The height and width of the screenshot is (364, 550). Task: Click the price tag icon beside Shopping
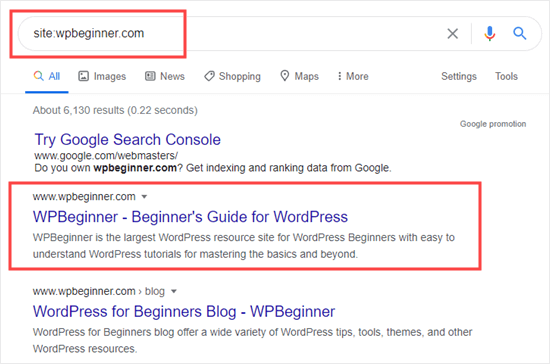(x=209, y=76)
